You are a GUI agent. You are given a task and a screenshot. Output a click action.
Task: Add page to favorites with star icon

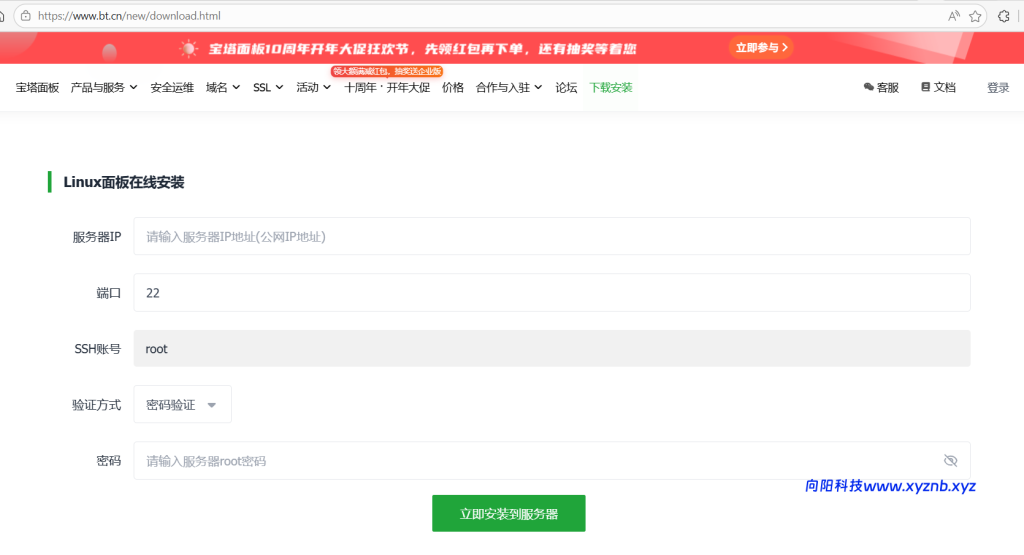[975, 16]
